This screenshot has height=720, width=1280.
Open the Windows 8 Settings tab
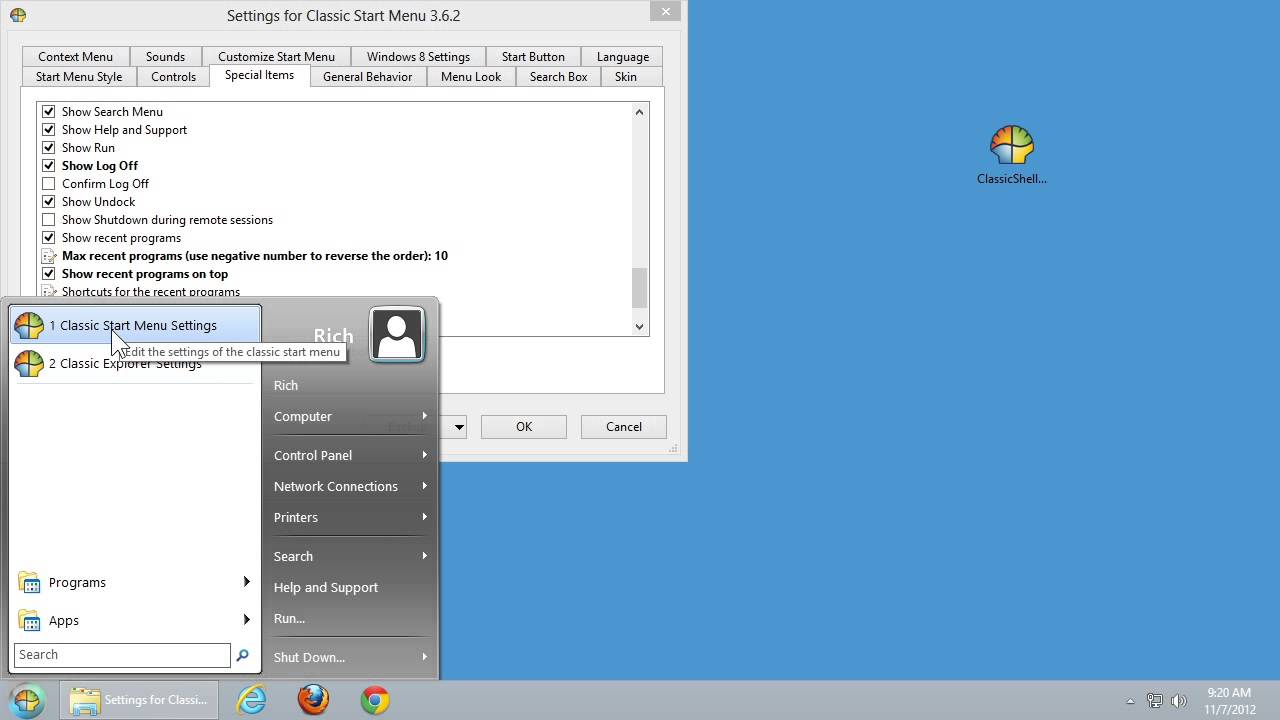click(x=418, y=56)
